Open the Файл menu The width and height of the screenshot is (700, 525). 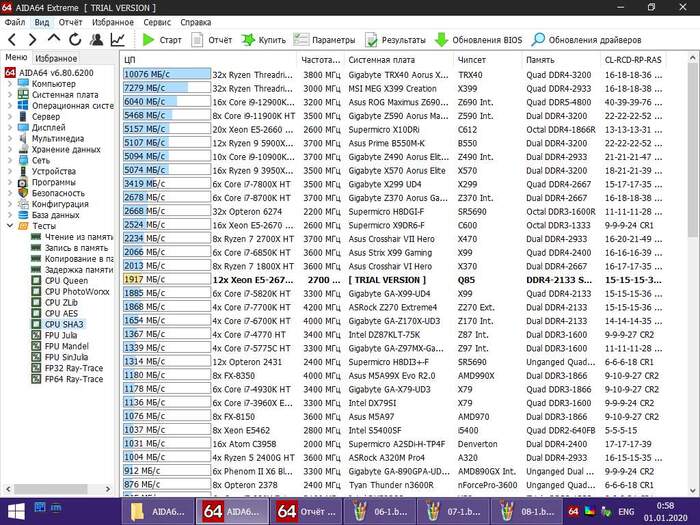point(15,22)
